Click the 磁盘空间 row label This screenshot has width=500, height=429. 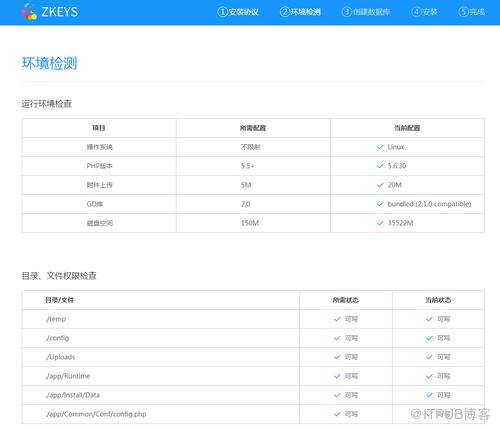click(x=100, y=223)
